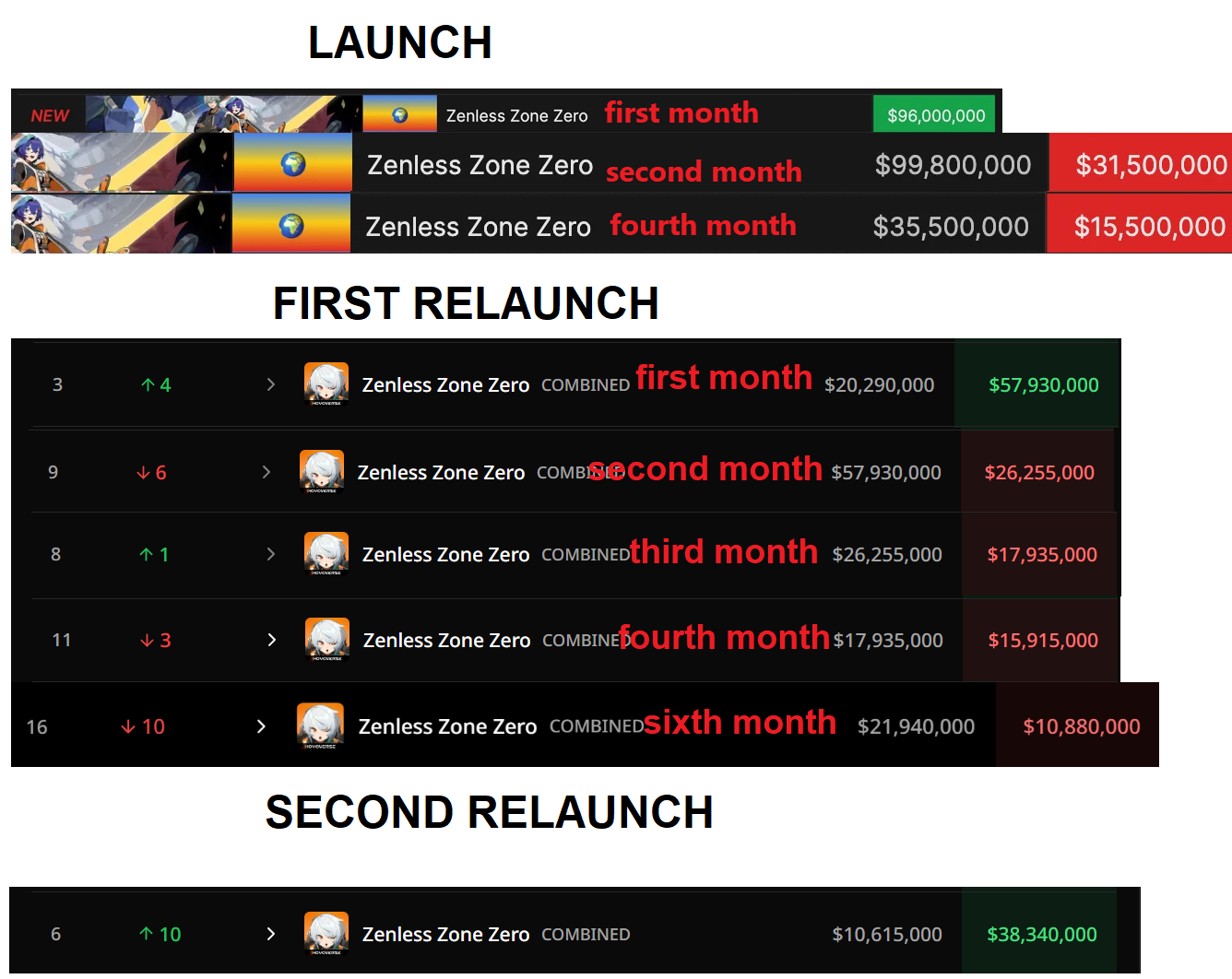This screenshot has height=979, width=1232.
Task: Click the rank number 6
Action: coord(55,934)
